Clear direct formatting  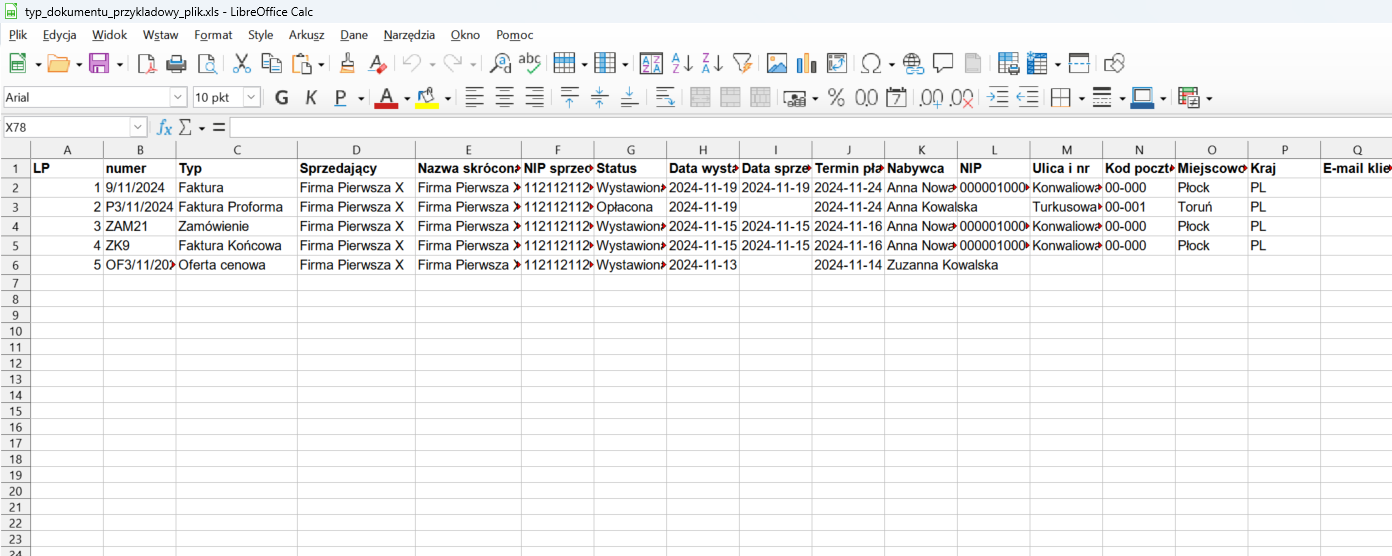[377, 64]
